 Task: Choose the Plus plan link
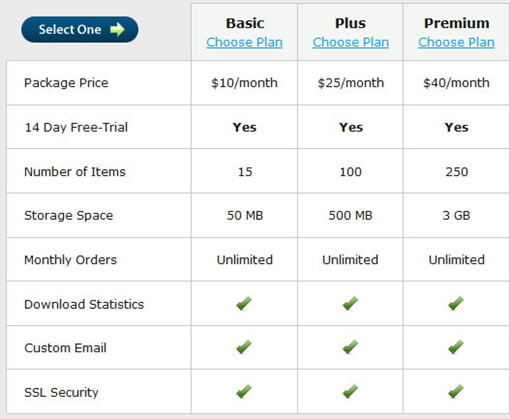[x=351, y=42]
